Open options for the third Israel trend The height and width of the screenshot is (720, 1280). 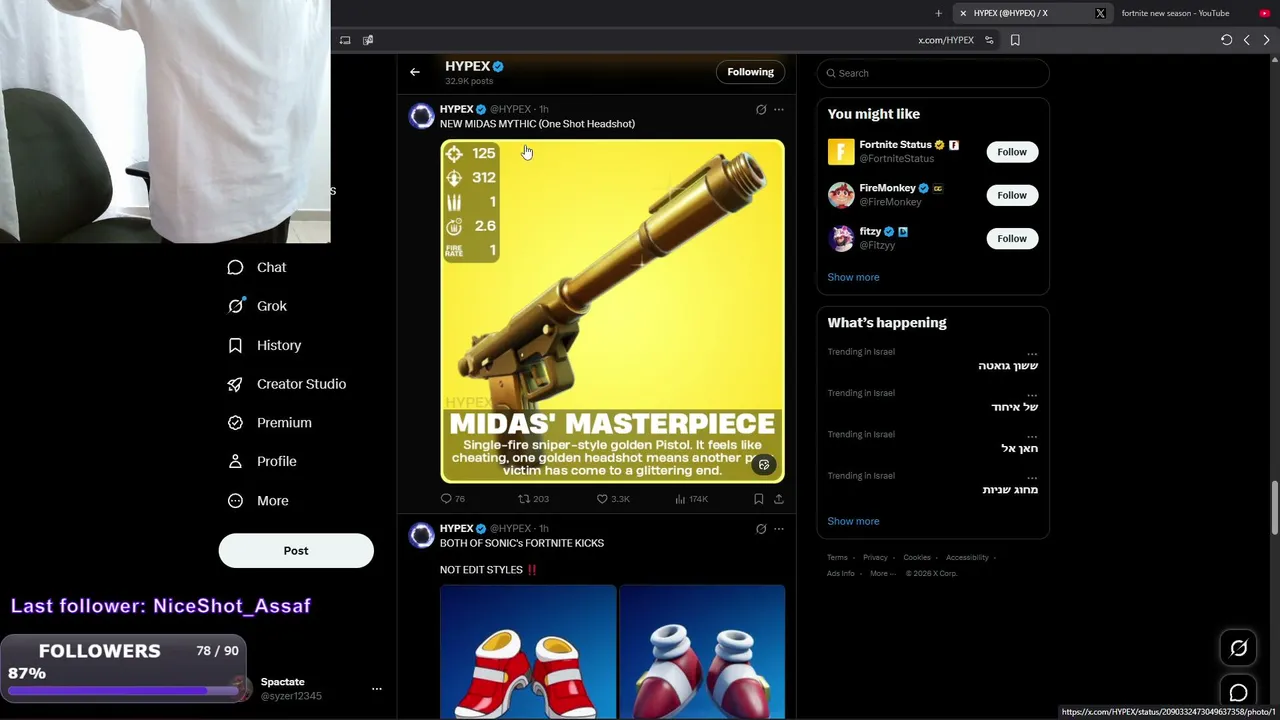[1032, 435]
